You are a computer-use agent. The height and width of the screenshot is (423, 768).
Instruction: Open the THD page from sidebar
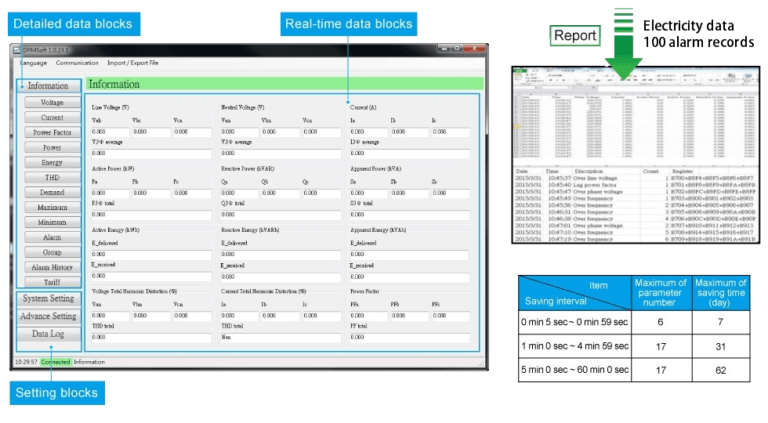[52, 177]
